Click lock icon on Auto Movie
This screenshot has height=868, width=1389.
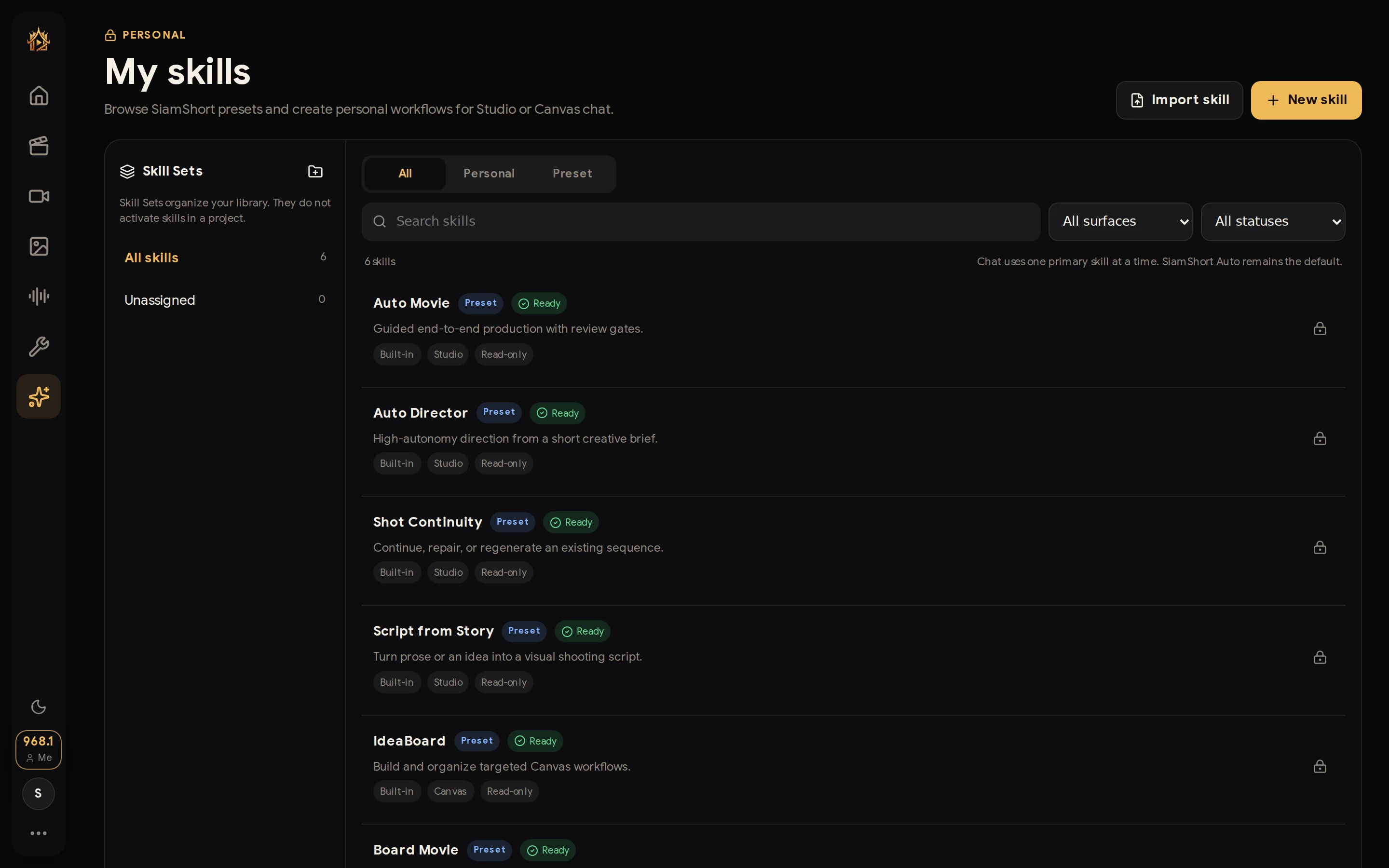pos(1320,328)
